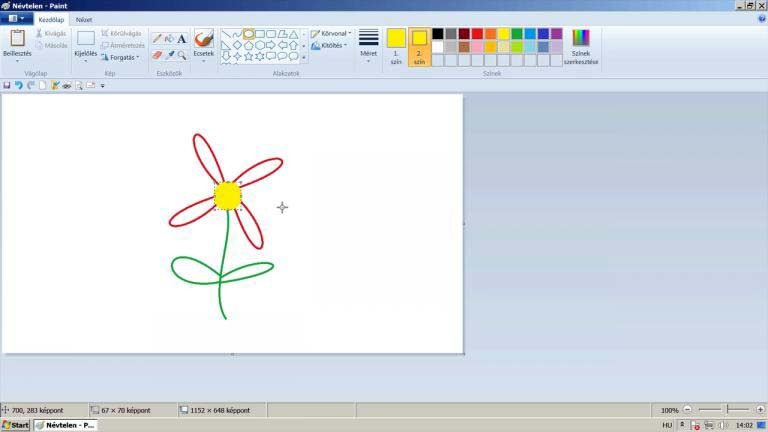Viewport: 768px width, 432px height.
Task: Pick the Color picker eyedropper tool
Action: (169, 55)
